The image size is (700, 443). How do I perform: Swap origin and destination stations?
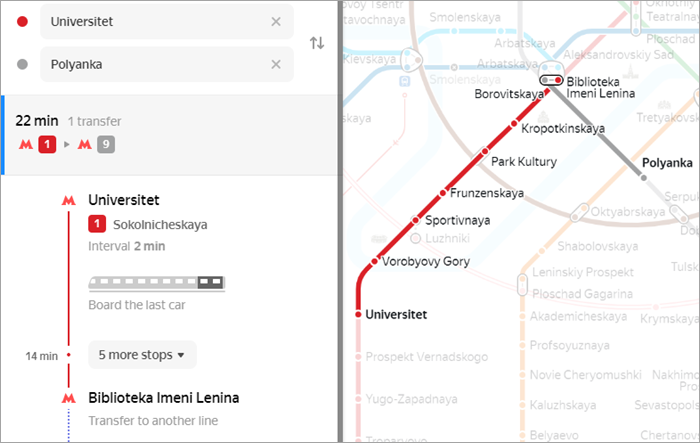(x=317, y=43)
